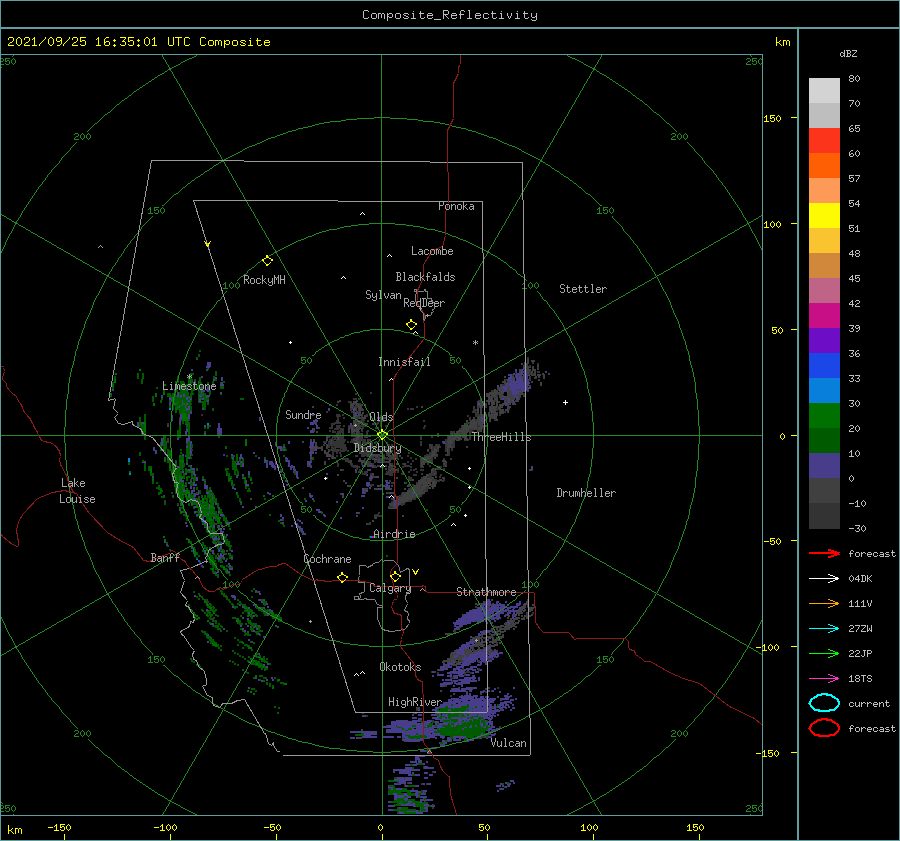
Task: Click the Cochrane town label
Action: tap(327, 559)
